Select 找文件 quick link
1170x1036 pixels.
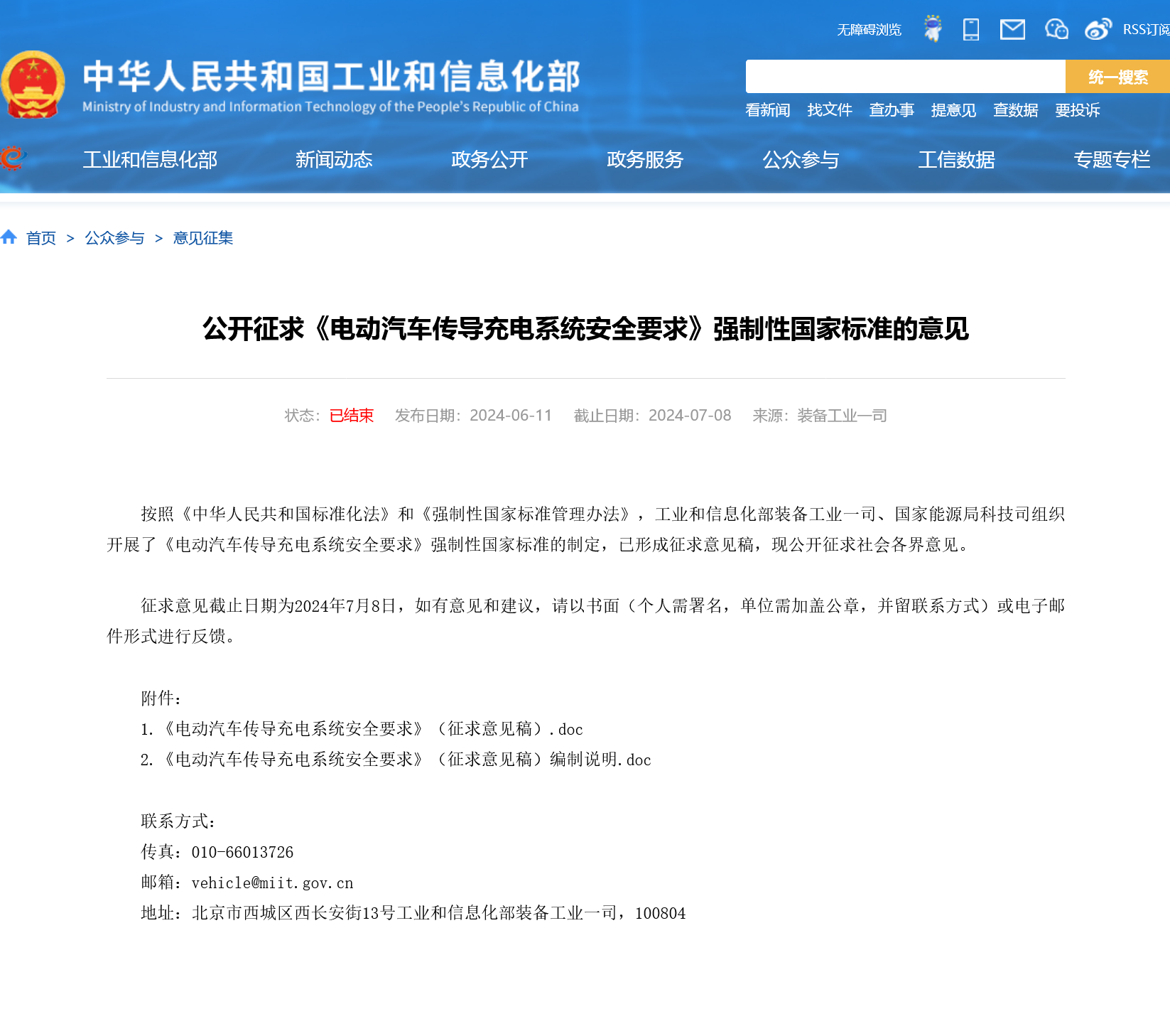click(830, 110)
